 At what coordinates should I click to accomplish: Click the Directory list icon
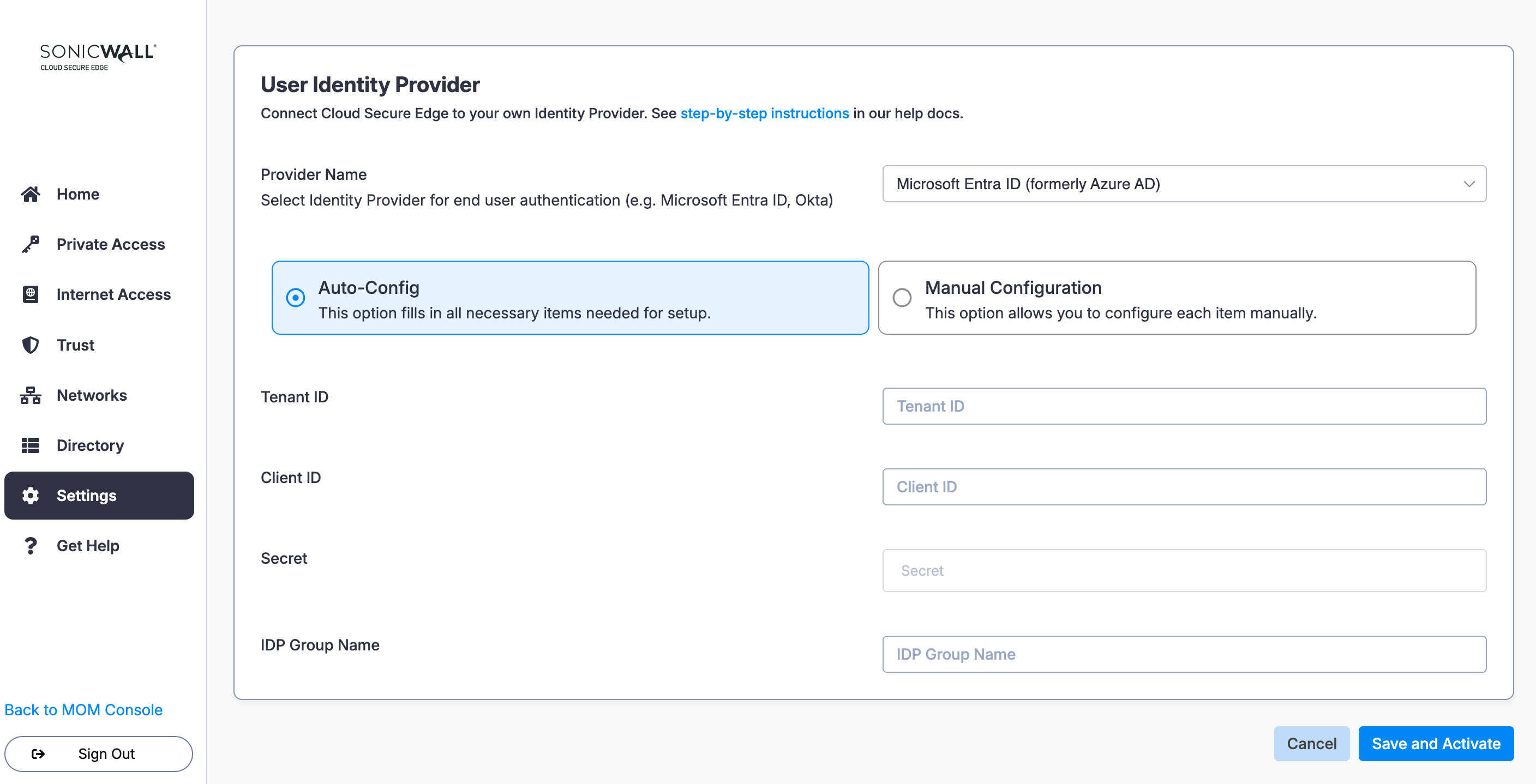(x=31, y=445)
